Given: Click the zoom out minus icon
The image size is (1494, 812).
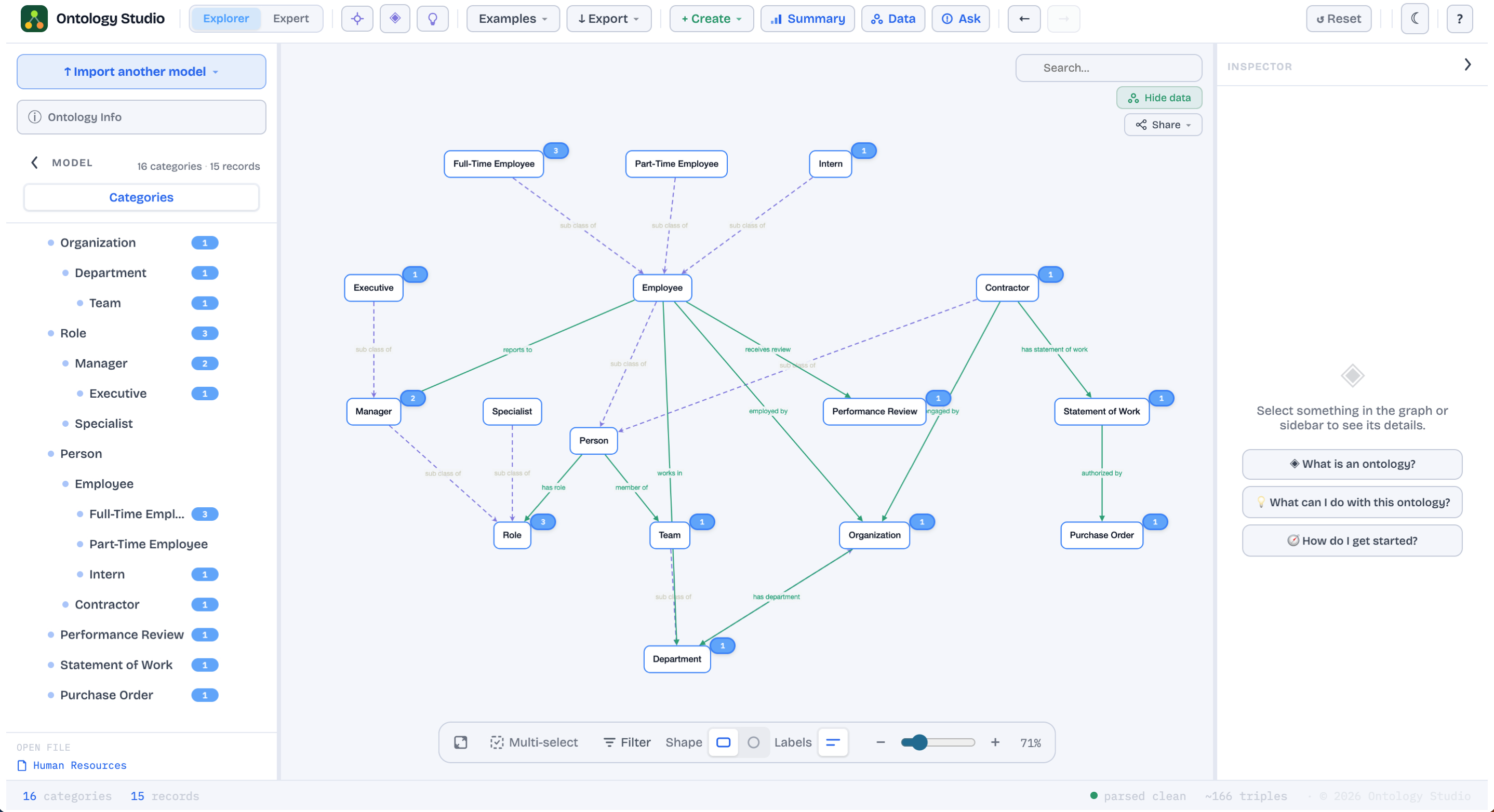Looking at the screenshot, I should 881,742.
